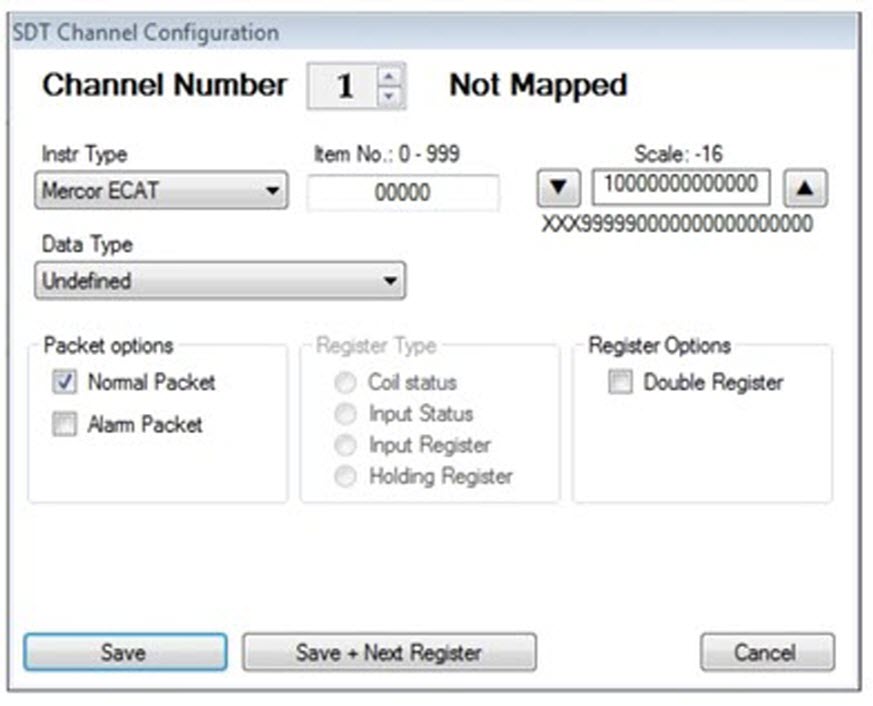Increment the Channel Number spinner up arrow
This screenshot has width=873, height=706.
click(x=390, y=77)
